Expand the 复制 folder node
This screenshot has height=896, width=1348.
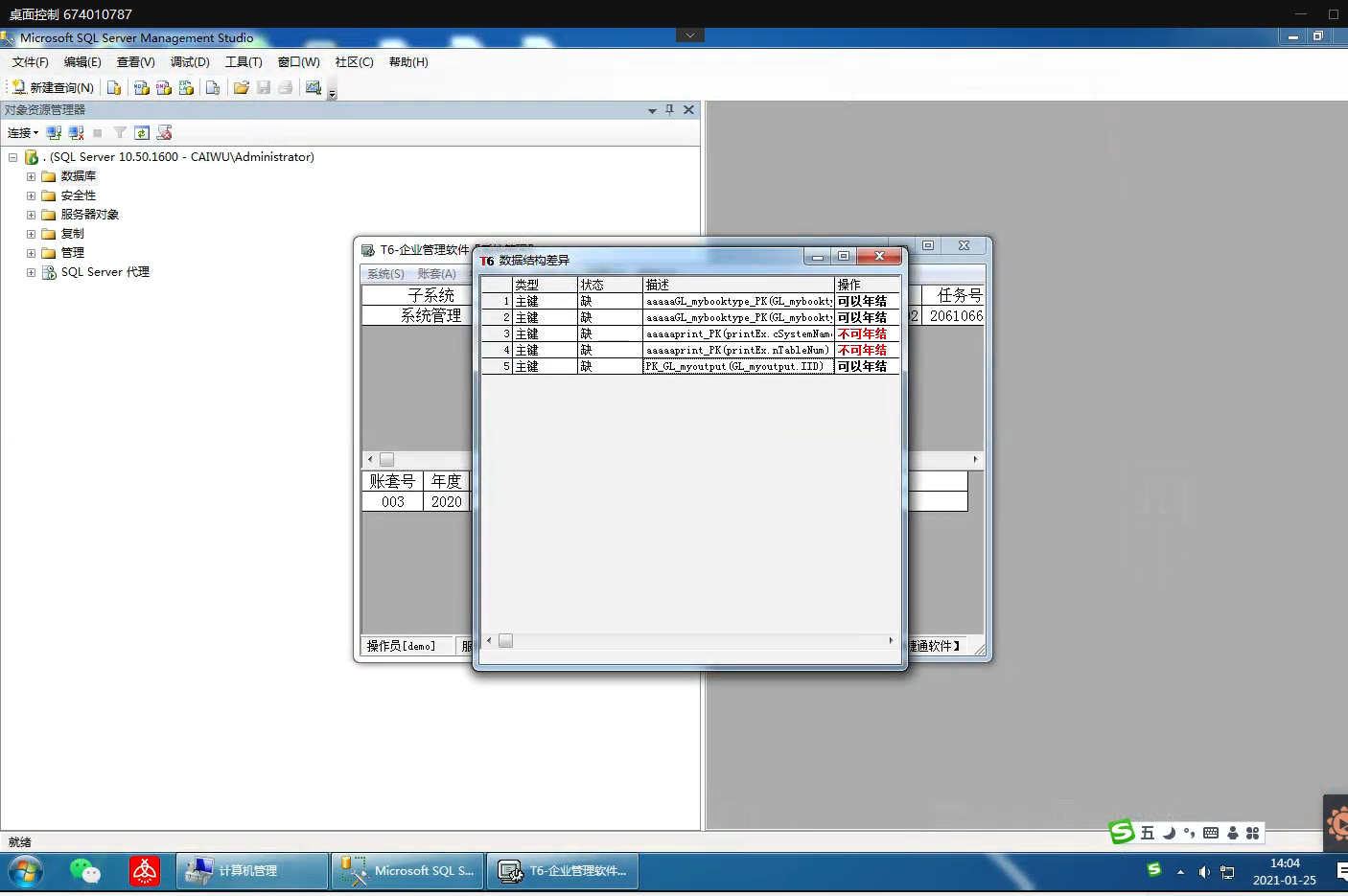point(31,234)
